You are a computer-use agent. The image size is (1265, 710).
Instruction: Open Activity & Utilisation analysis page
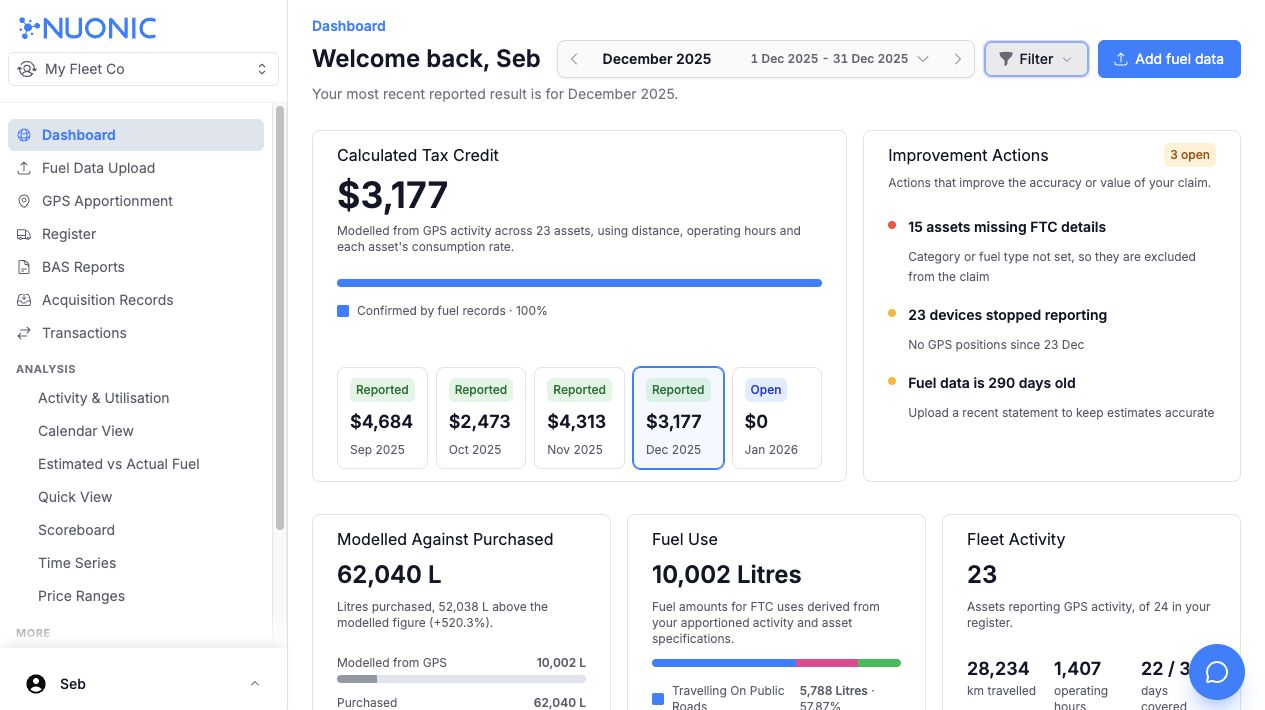click(103, 398)
